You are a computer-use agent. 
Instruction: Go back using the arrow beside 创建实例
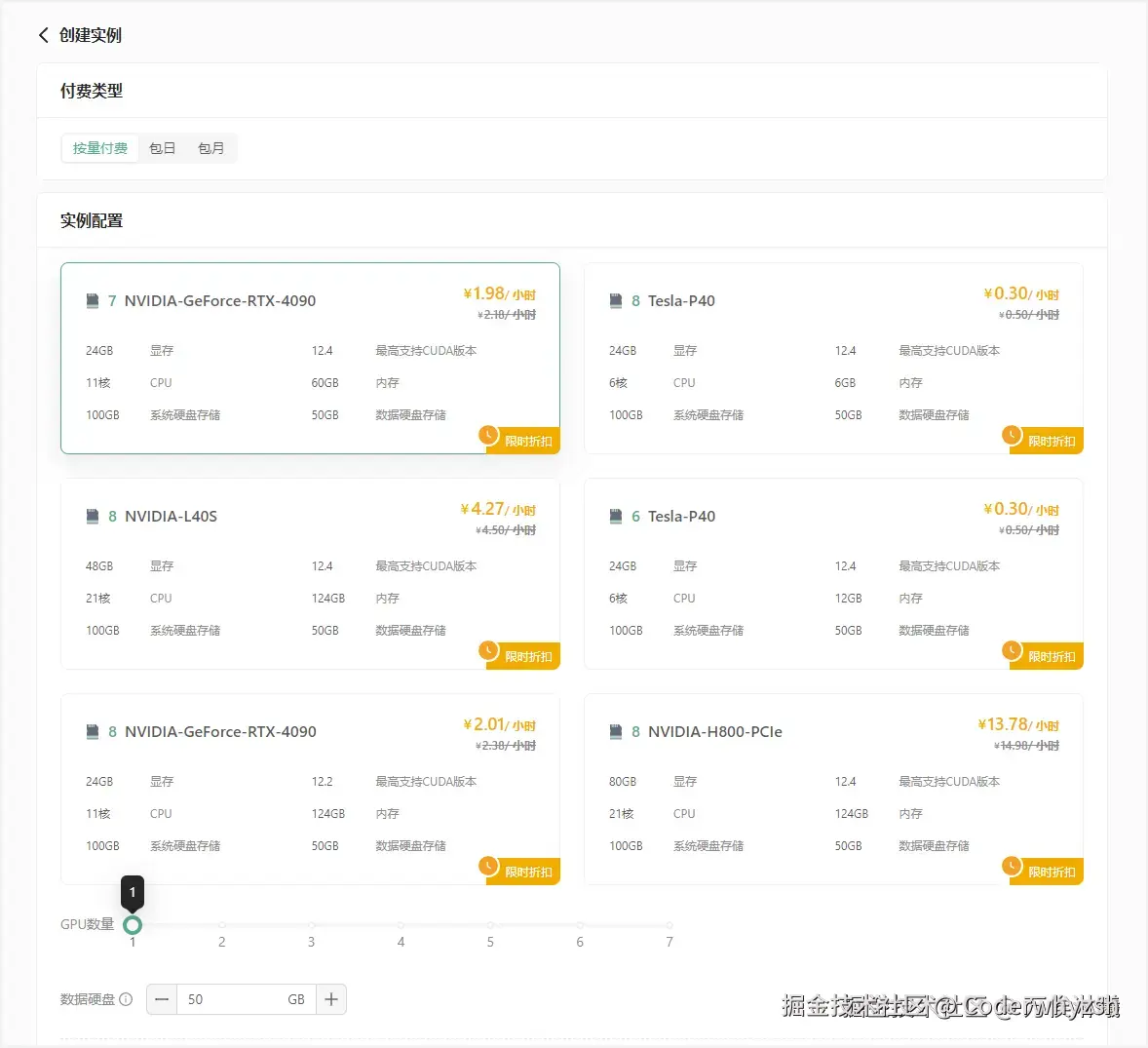coord(43,35)
